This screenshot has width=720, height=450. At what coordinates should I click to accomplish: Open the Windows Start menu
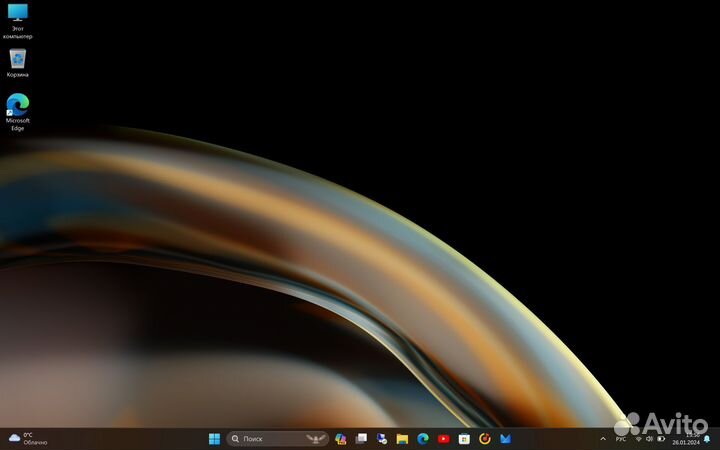click(x=214, y=438)
